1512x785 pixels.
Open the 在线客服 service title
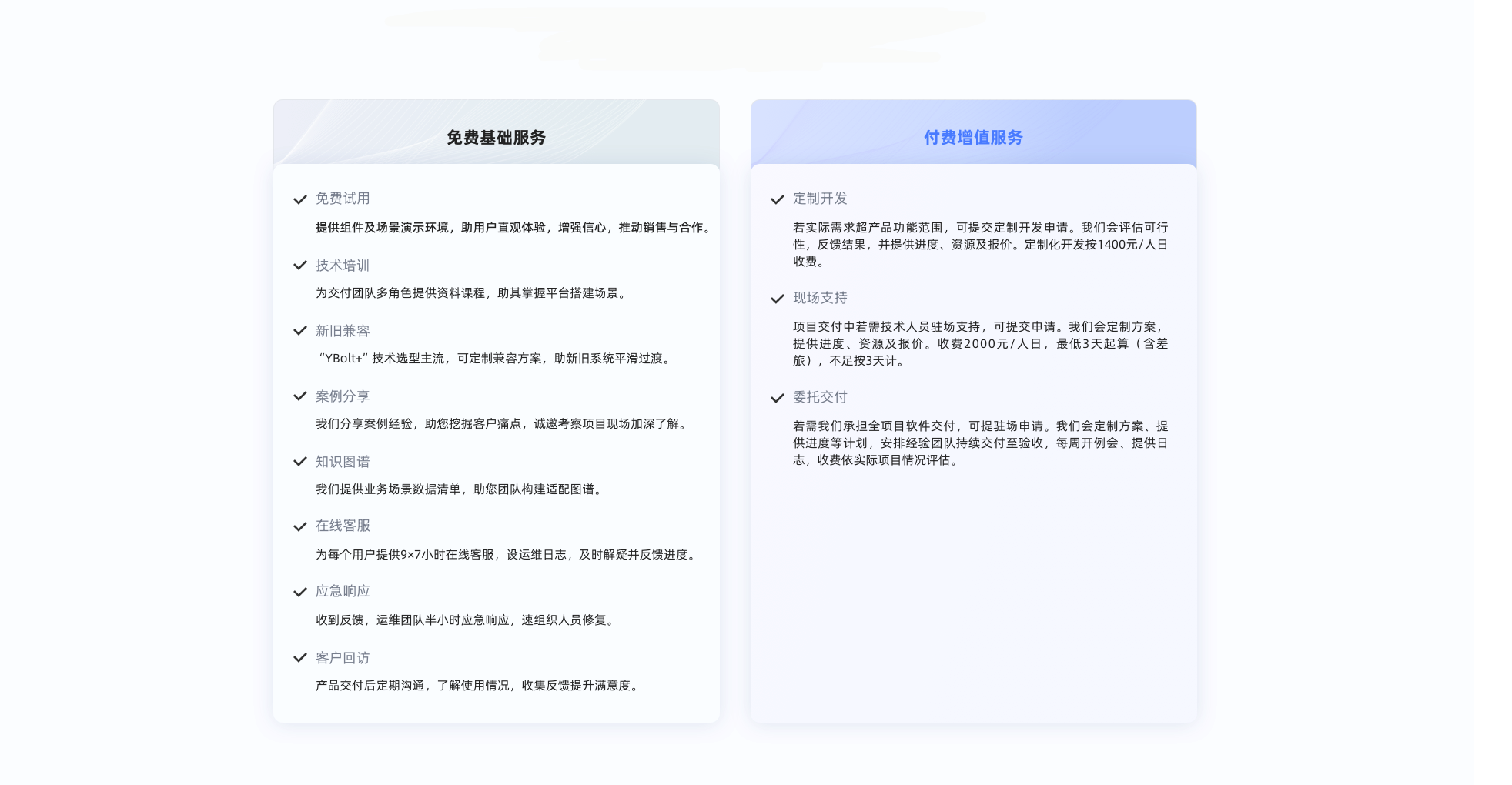[343, 526]
